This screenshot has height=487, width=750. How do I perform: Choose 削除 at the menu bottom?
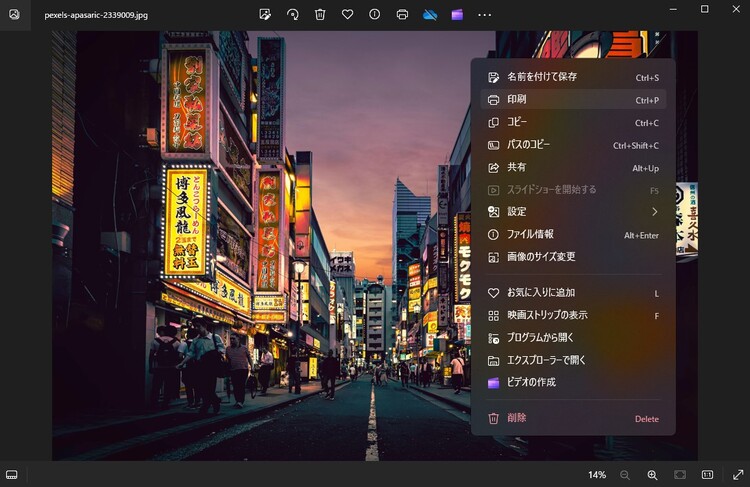click(x=573, y=419)
